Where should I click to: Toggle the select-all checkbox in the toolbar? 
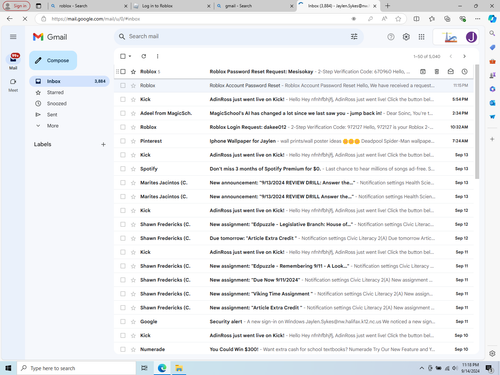pos(123,56)
